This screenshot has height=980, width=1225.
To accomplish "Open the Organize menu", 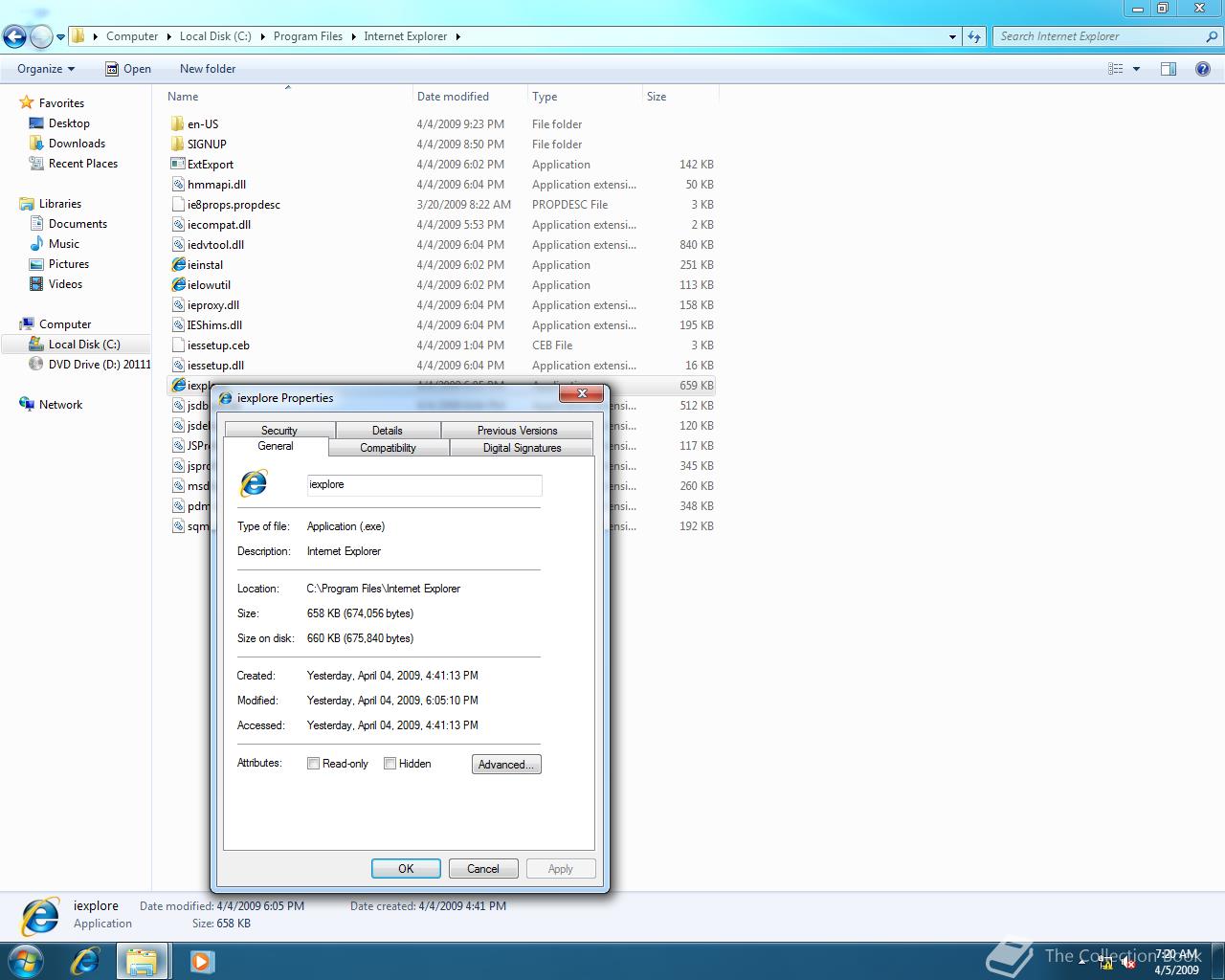I will 46,69.
